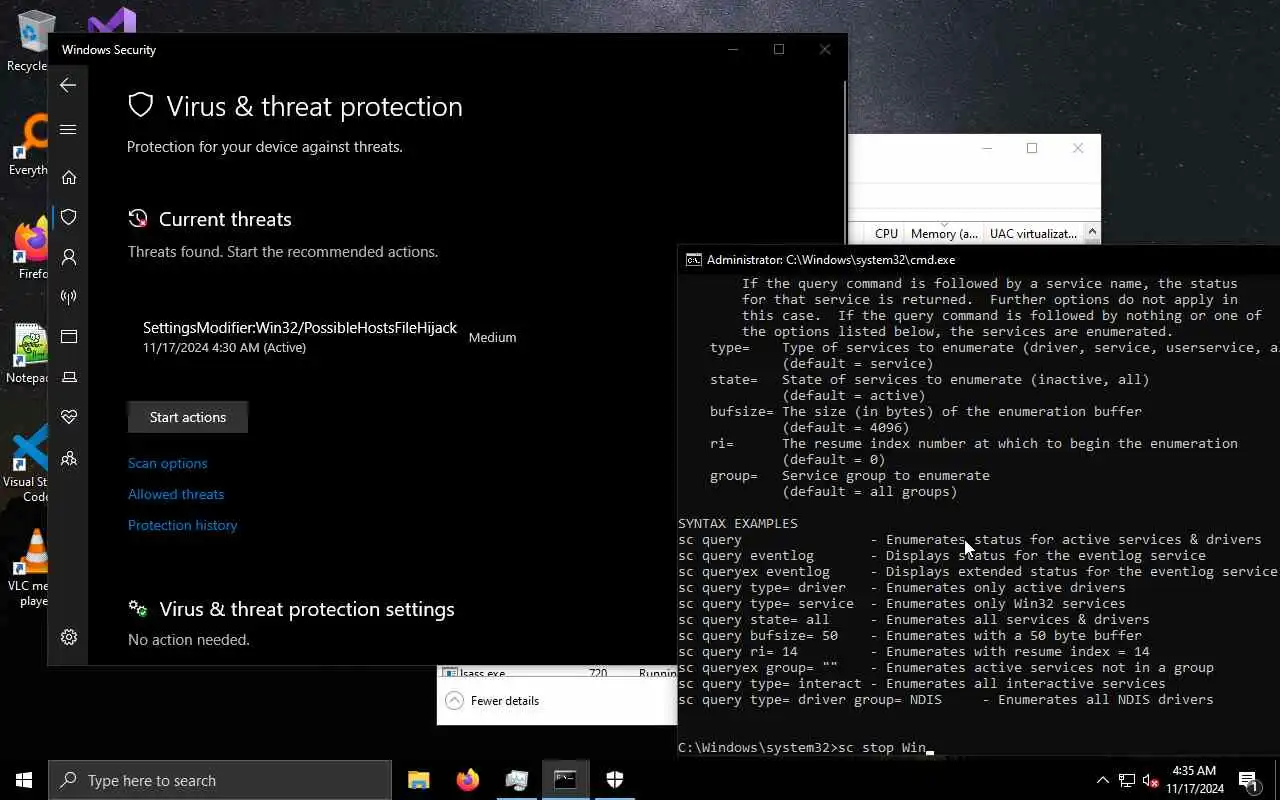Image resolution: width=1280 pixels, height=800 pixels.
Task: Open Account protection in sidebar
Action: tap(69, 257)
